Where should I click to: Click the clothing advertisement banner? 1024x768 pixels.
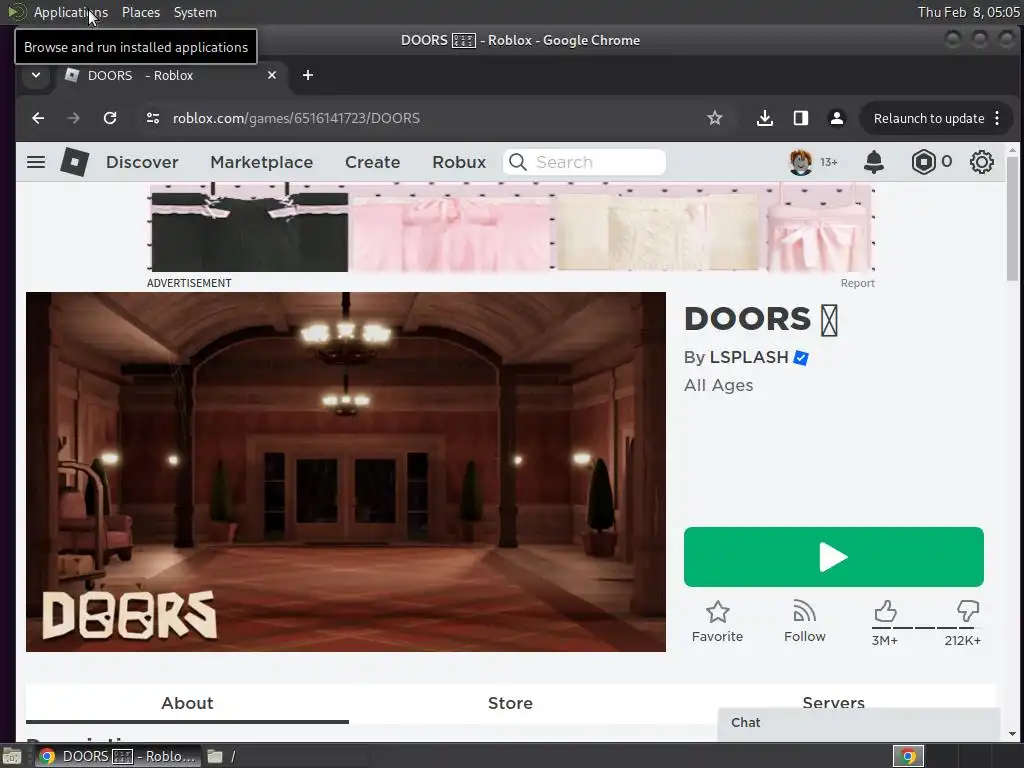[x=513, y=227]
